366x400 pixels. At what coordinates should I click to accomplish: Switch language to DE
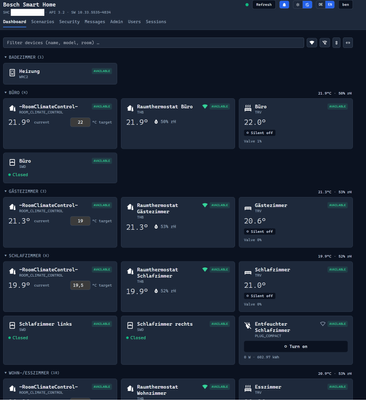(320, 5)
